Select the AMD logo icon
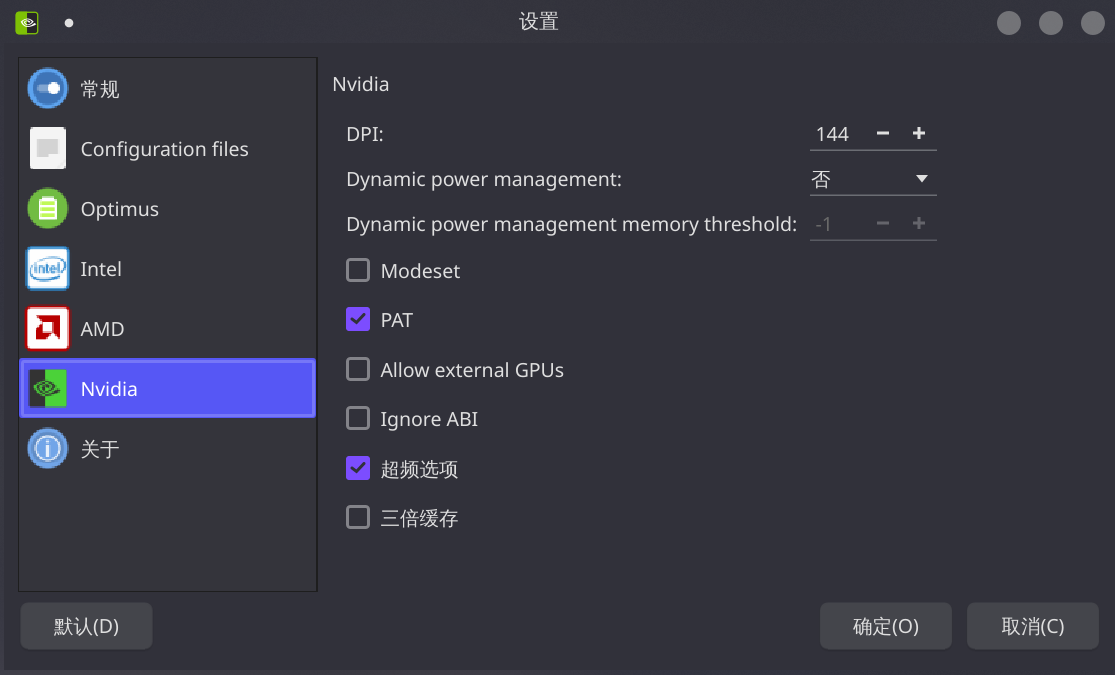Viewport: 1115px width, 675px height. (48, 329)
